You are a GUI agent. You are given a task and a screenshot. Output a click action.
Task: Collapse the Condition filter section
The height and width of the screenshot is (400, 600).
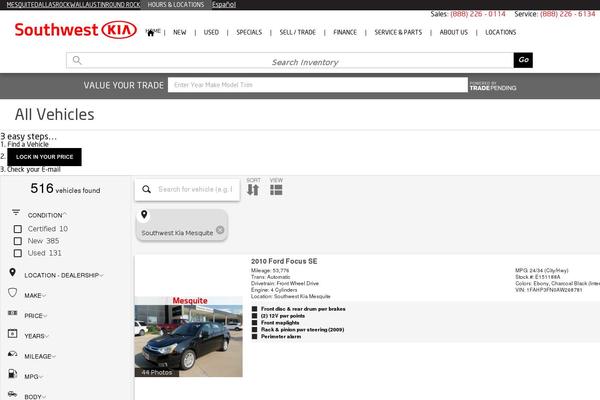[47, 215]
